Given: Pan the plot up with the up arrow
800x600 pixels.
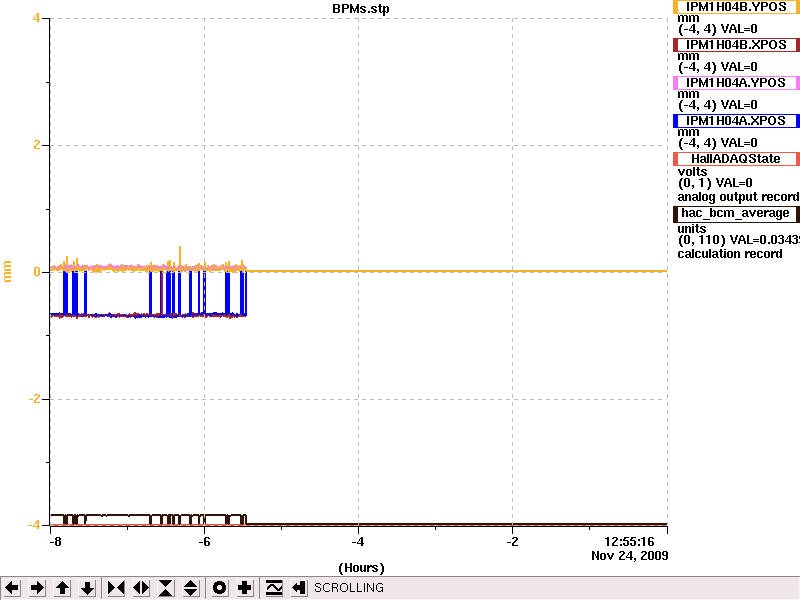Looking at the screenshot, I should tap(62, 588).
